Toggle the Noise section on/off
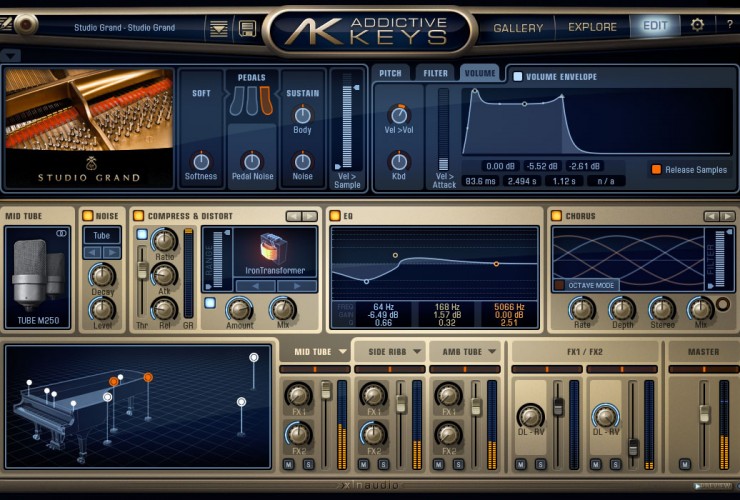Screen dimensions: 740x500 (x=88, y=216)
